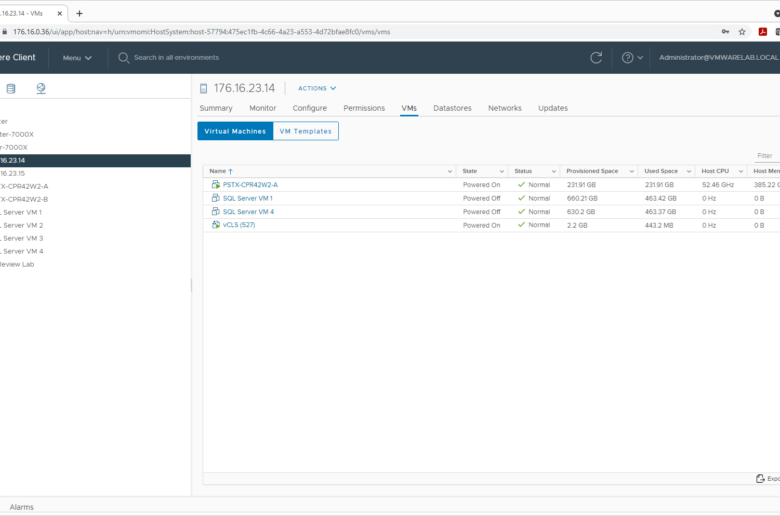Open the Status column filter chevron
This screenshot has height=516, width=780.
pos(554,171)
